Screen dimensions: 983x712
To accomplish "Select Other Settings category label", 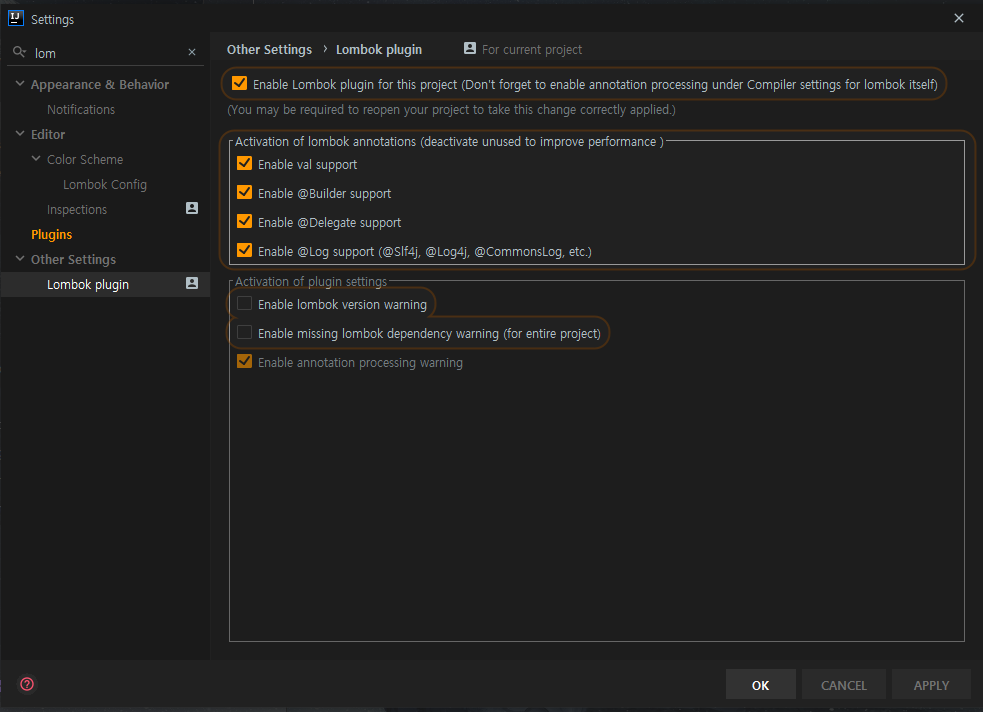I will pos(73,259).
